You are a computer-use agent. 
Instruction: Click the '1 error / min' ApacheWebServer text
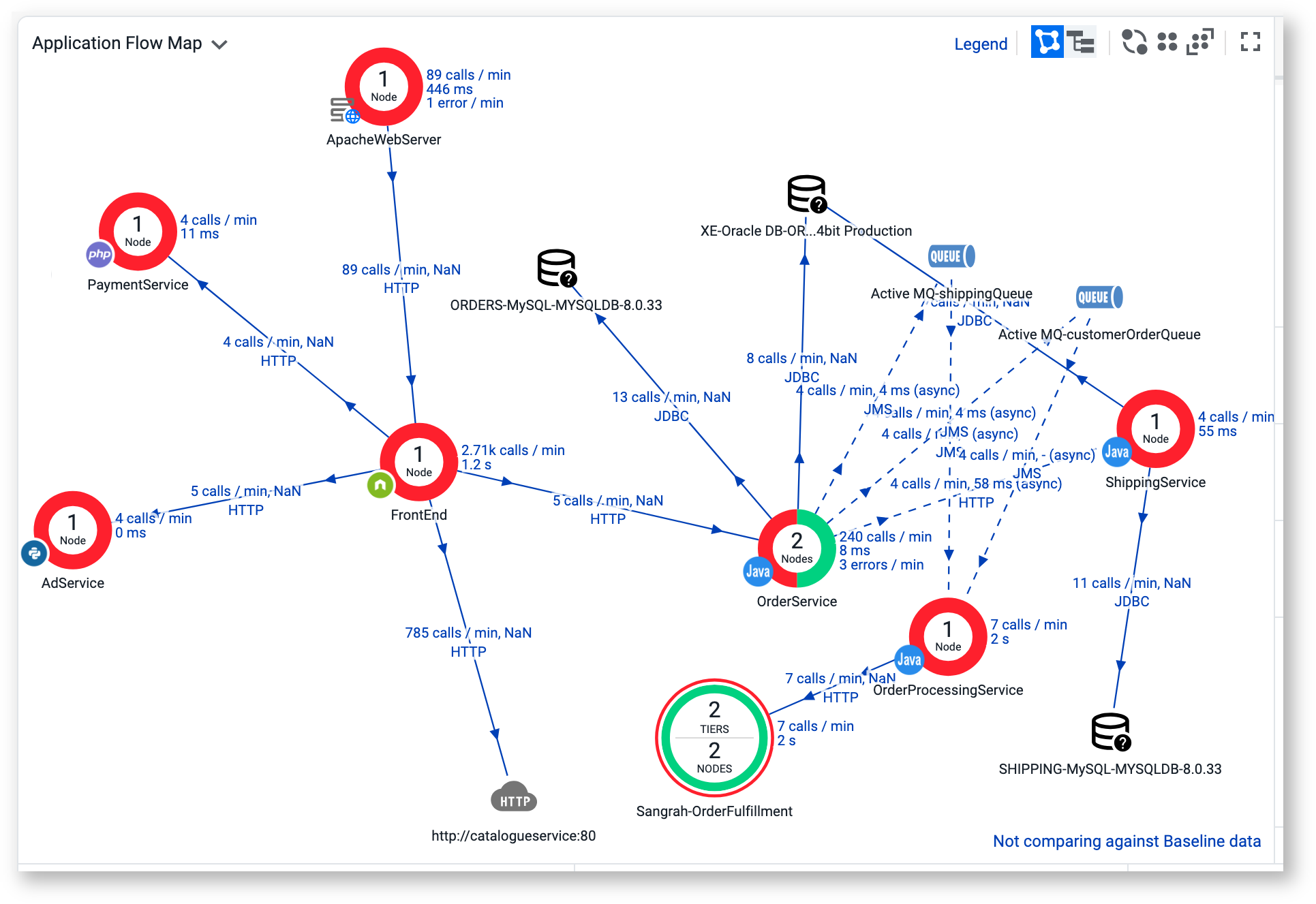[465, 103]
